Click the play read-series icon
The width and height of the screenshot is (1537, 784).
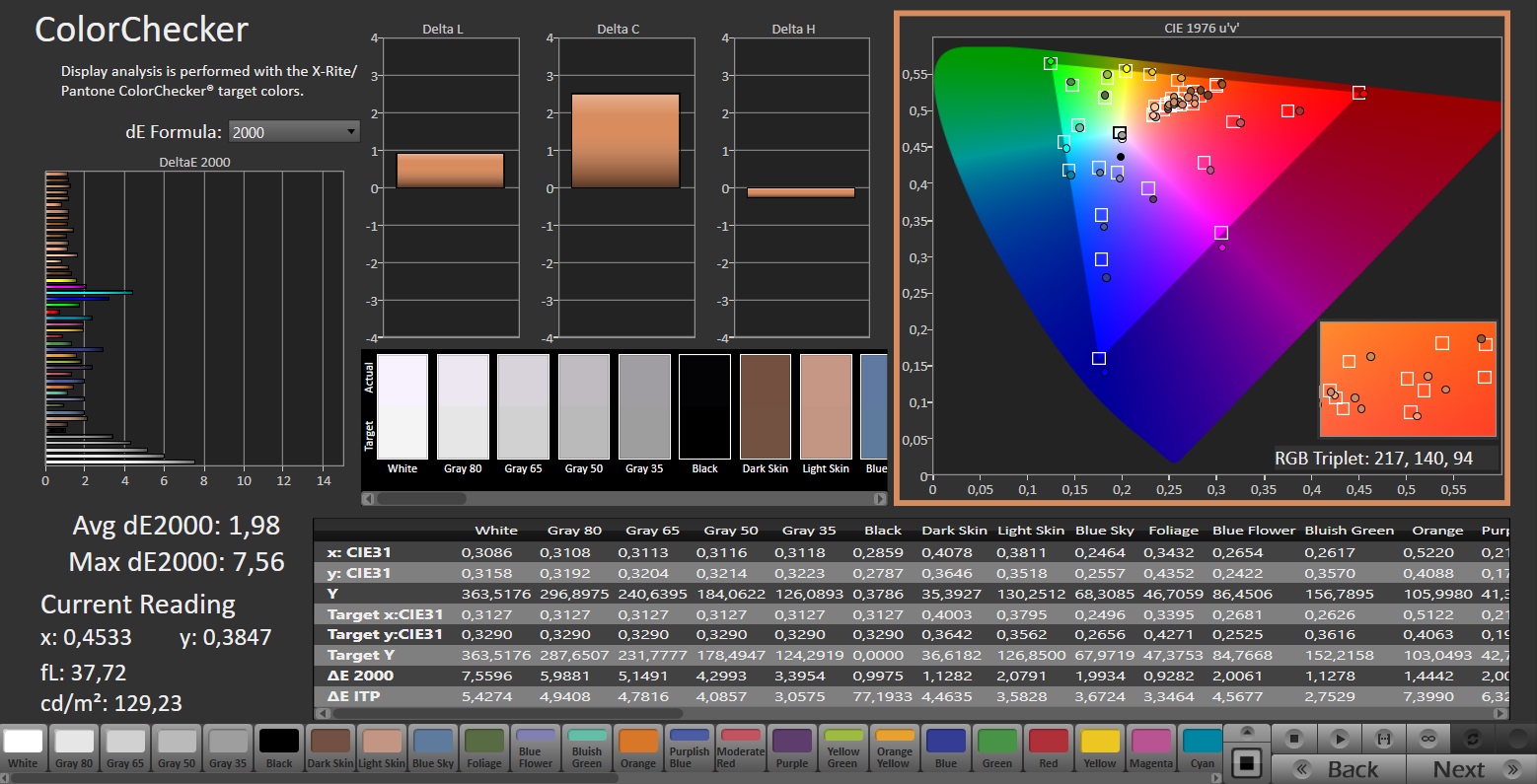pos(1339,739)
